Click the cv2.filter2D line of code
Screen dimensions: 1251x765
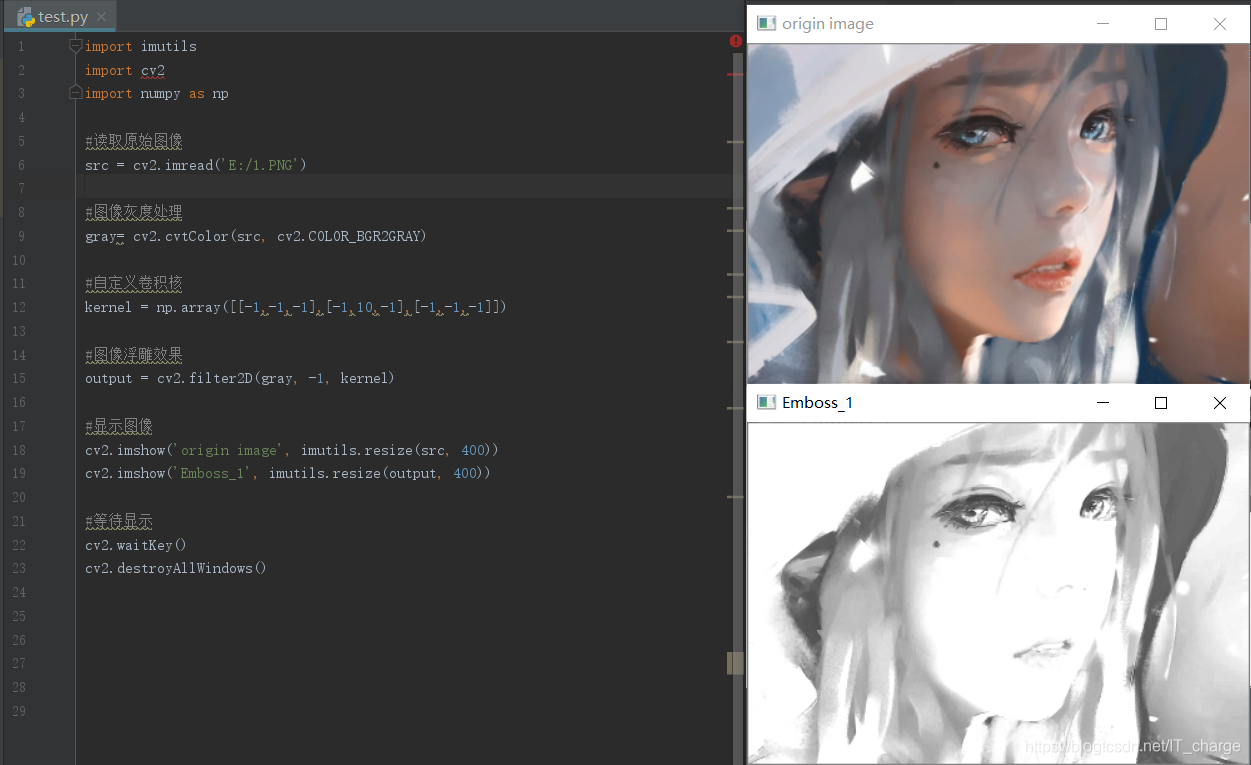(240, 378)
